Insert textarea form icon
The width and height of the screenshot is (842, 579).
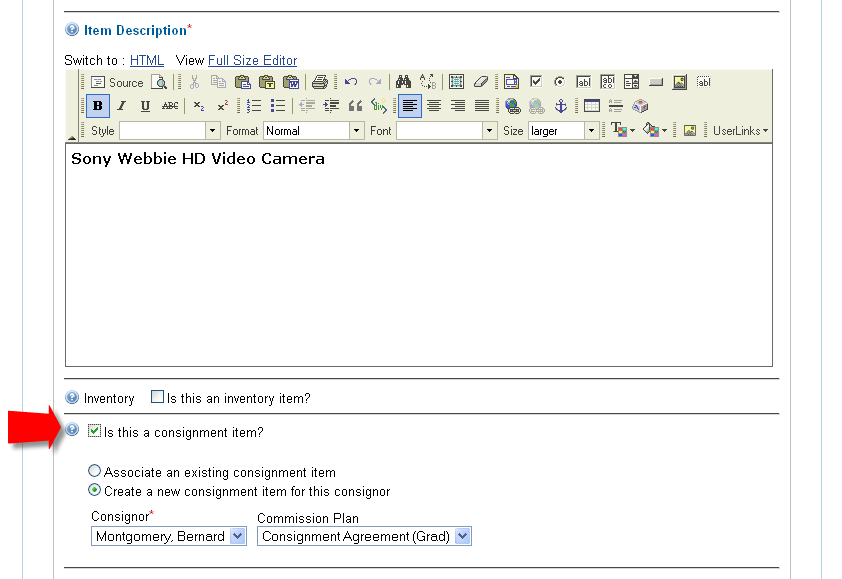[607, 82]
